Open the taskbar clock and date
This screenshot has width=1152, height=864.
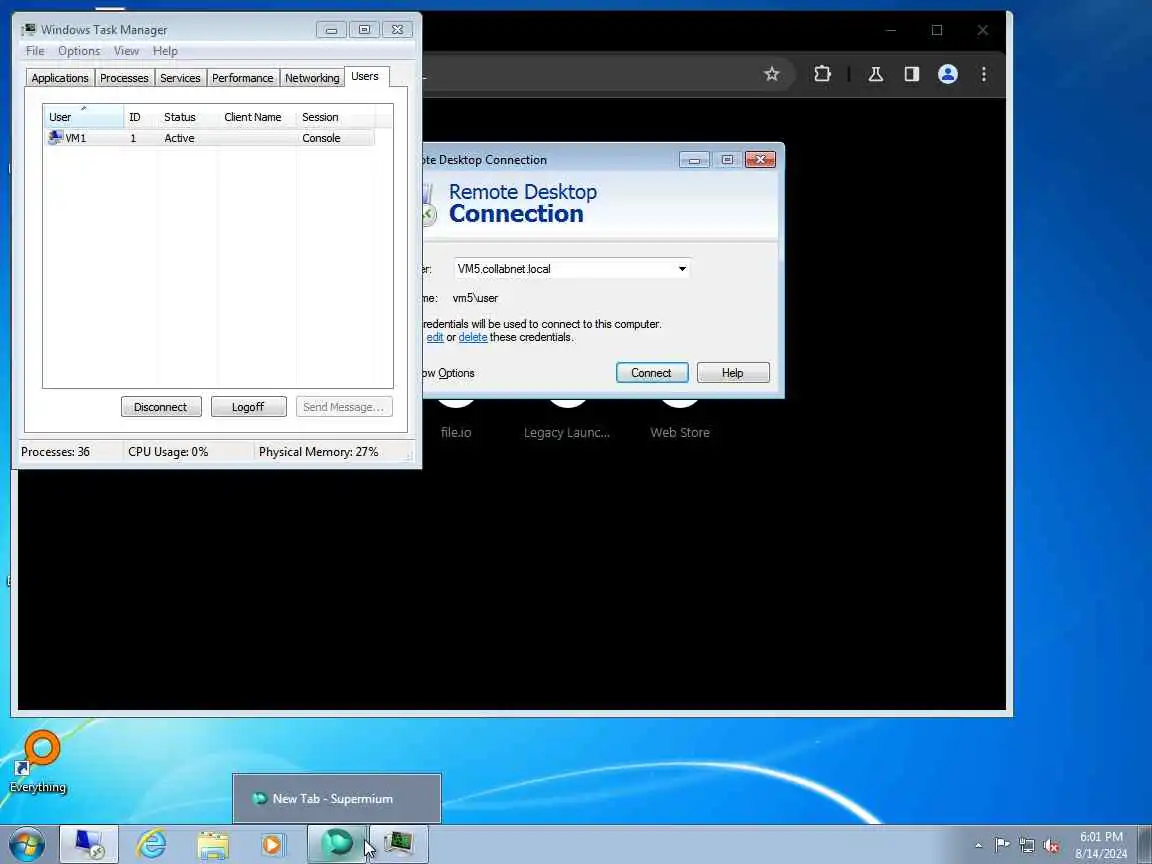1101,845
